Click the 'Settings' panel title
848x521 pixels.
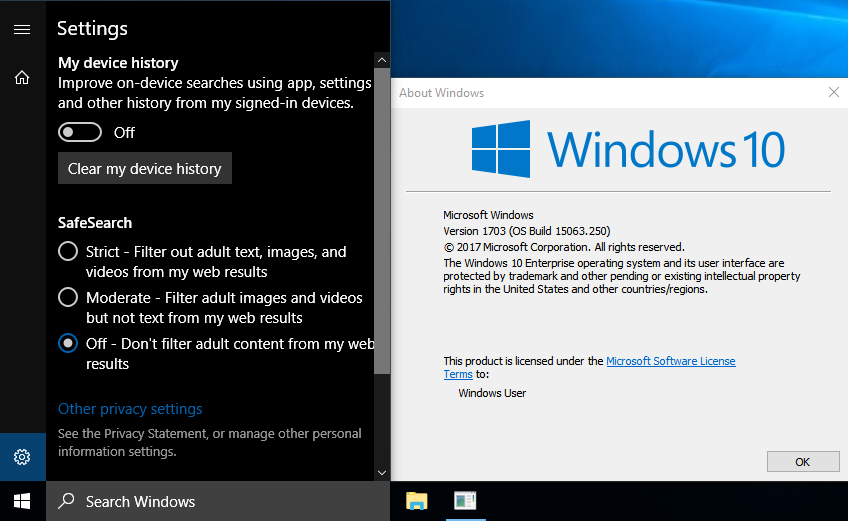[x=92, y=29]
